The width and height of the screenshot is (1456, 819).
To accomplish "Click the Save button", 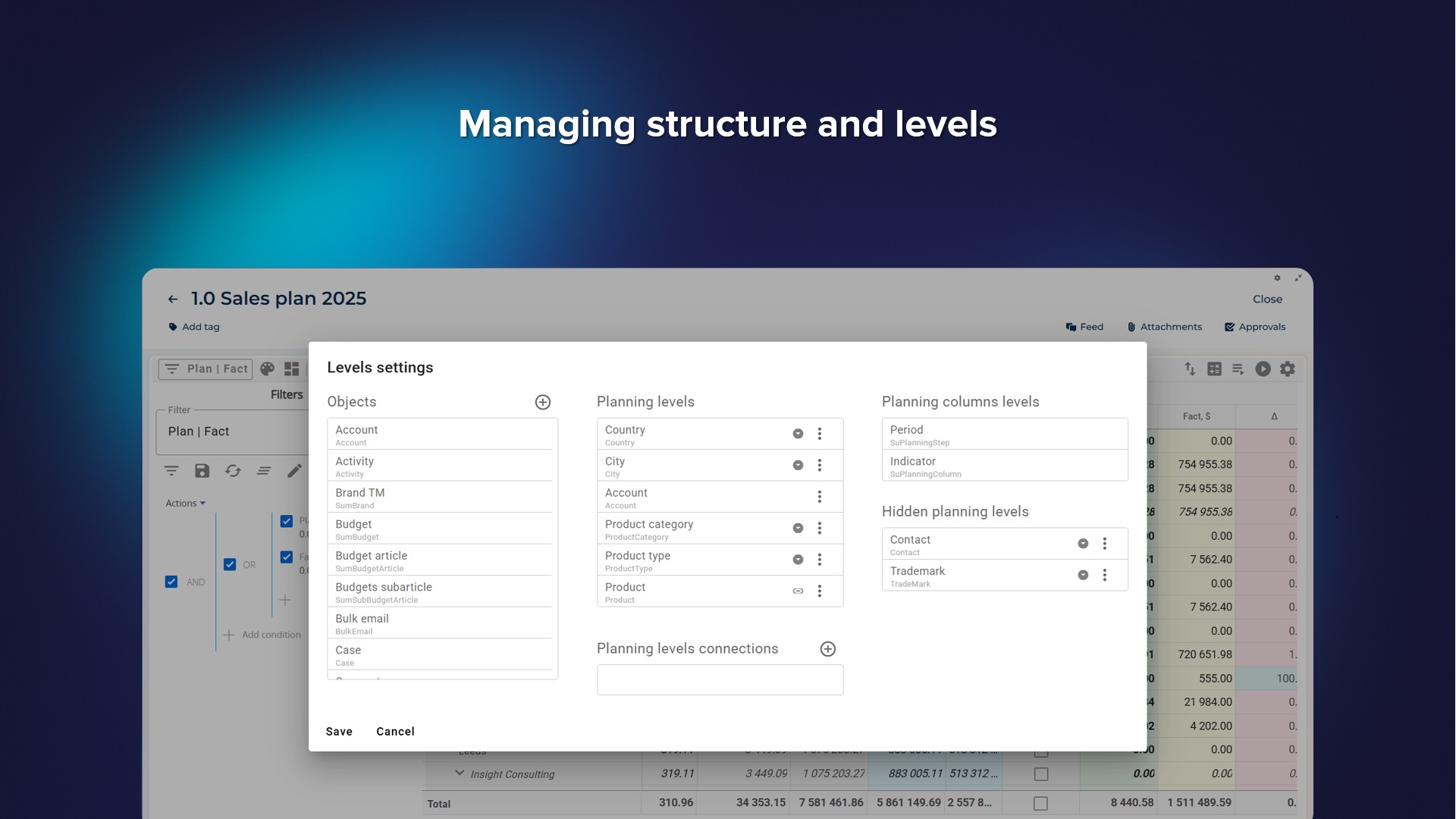I will click(x=339, y=732).
